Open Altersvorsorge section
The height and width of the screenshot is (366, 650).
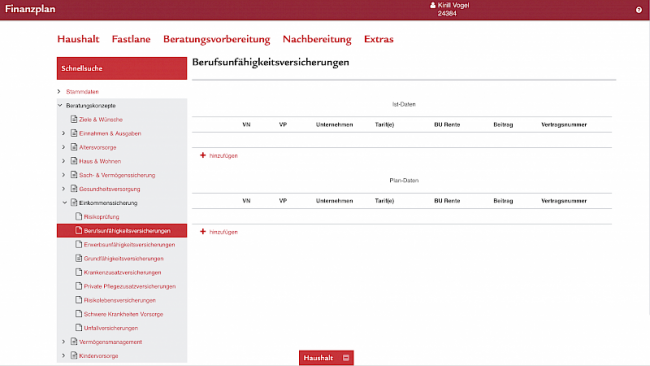(x=97, y=147)
